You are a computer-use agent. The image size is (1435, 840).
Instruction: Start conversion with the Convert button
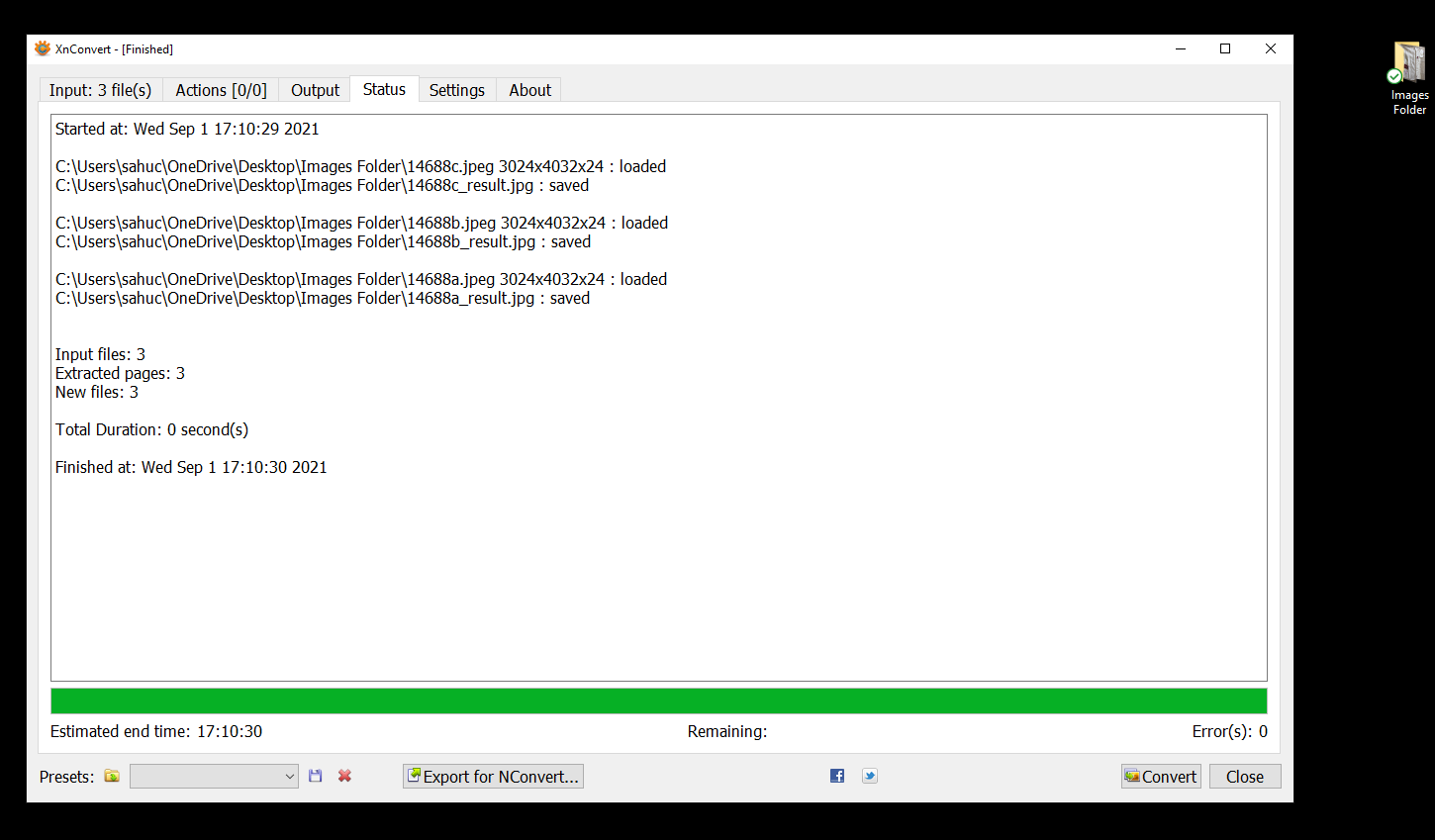coord(1161,777)
